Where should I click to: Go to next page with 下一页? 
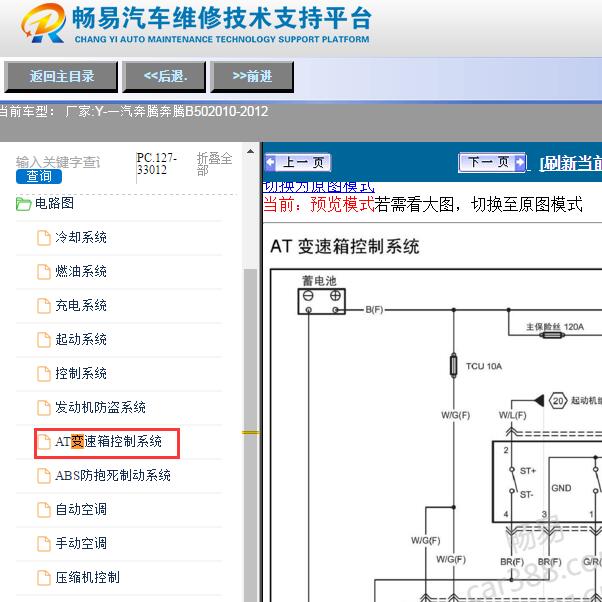coord(492,162)
